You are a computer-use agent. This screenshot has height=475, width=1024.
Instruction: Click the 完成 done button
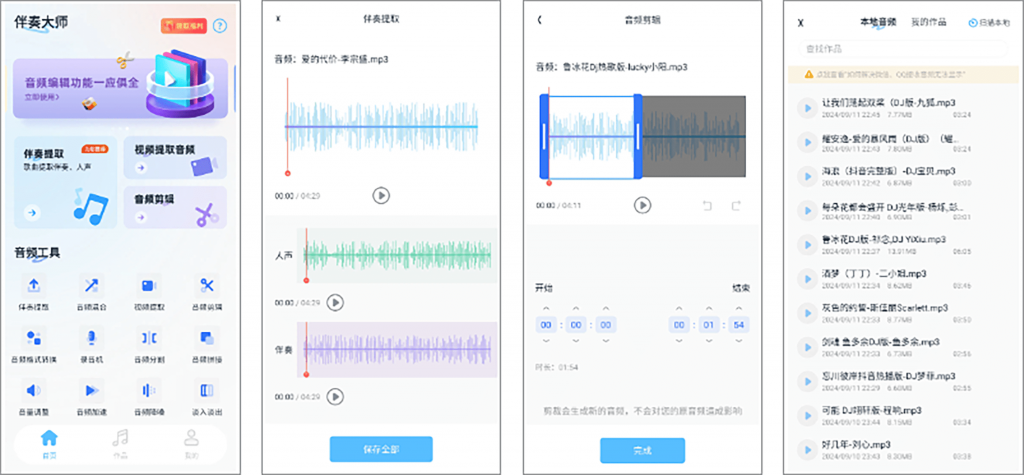(x=643, y=451)
